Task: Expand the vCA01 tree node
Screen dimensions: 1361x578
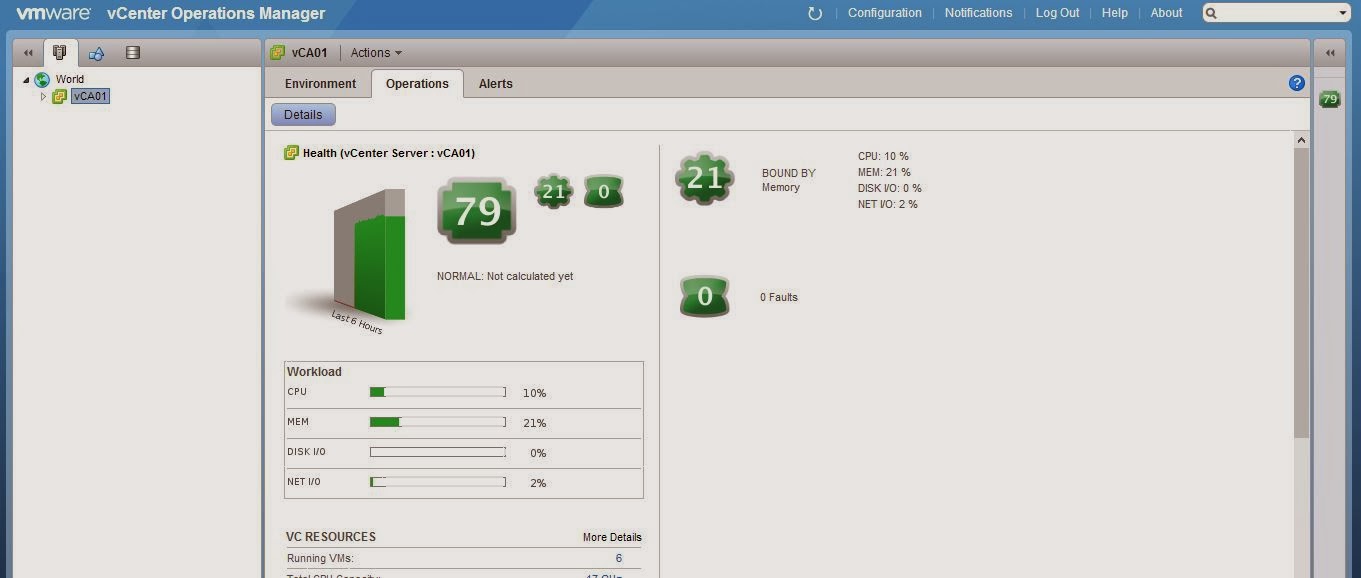Action: (43, 97)
